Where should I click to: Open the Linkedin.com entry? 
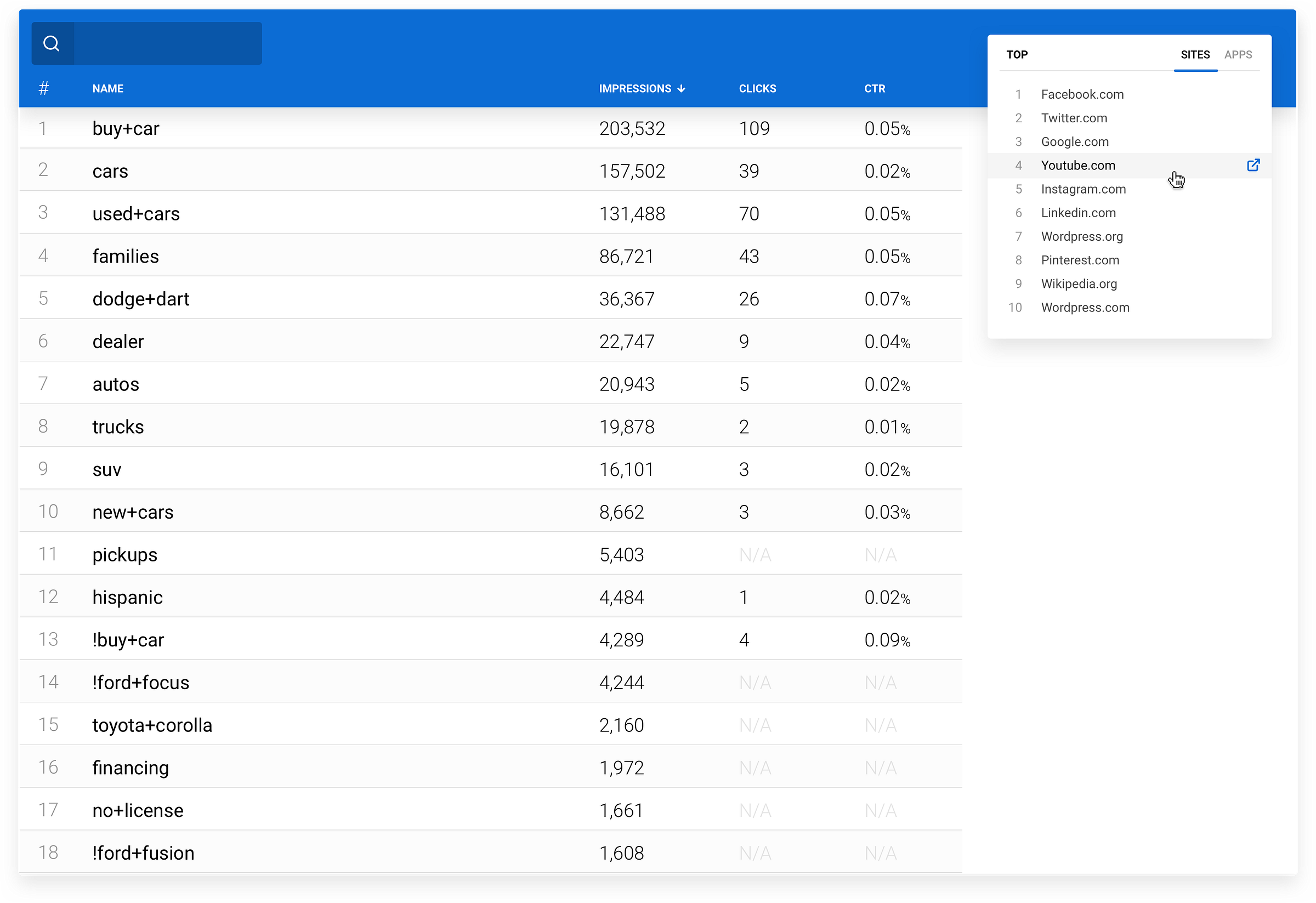[1078, 213]
